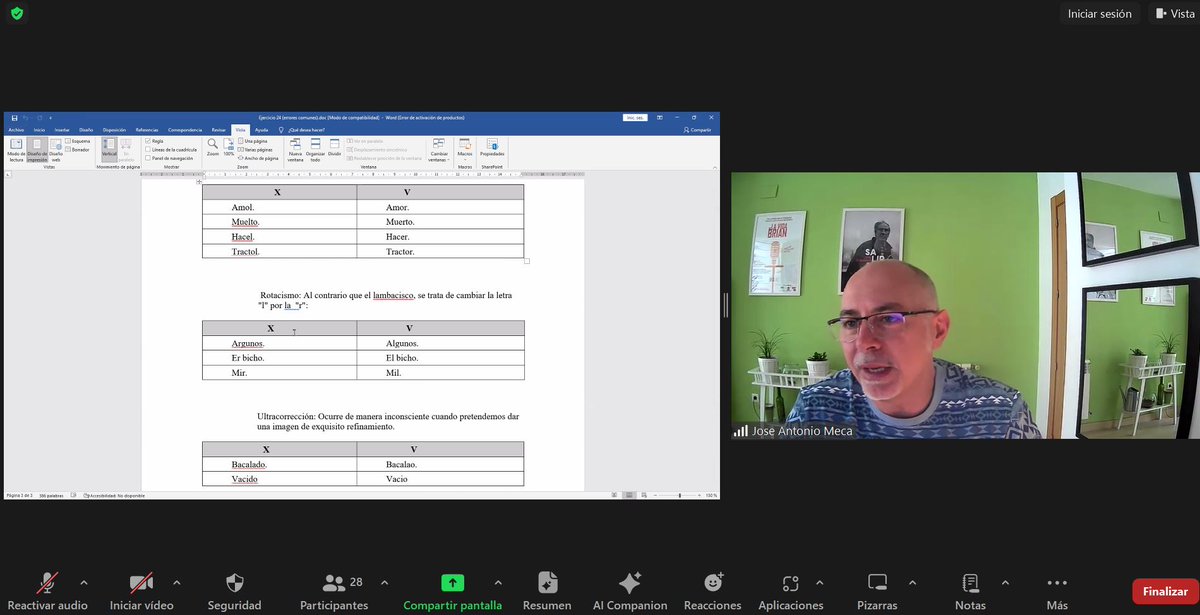The width and height of the screenshot is (1200, 615).
Task: Open Propiedades SharePoint button in Word
Action: [x=492, y=147]
